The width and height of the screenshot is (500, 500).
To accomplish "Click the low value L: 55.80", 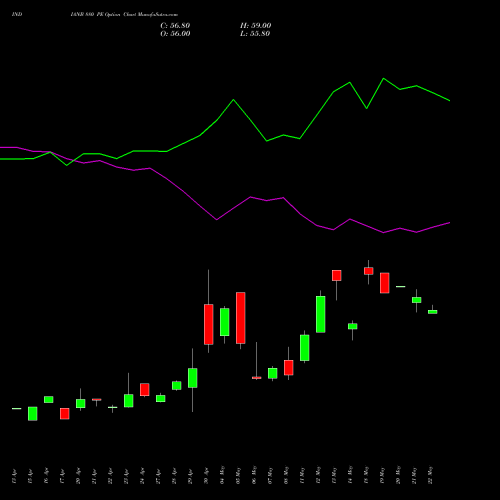I will tap(255, 34).
